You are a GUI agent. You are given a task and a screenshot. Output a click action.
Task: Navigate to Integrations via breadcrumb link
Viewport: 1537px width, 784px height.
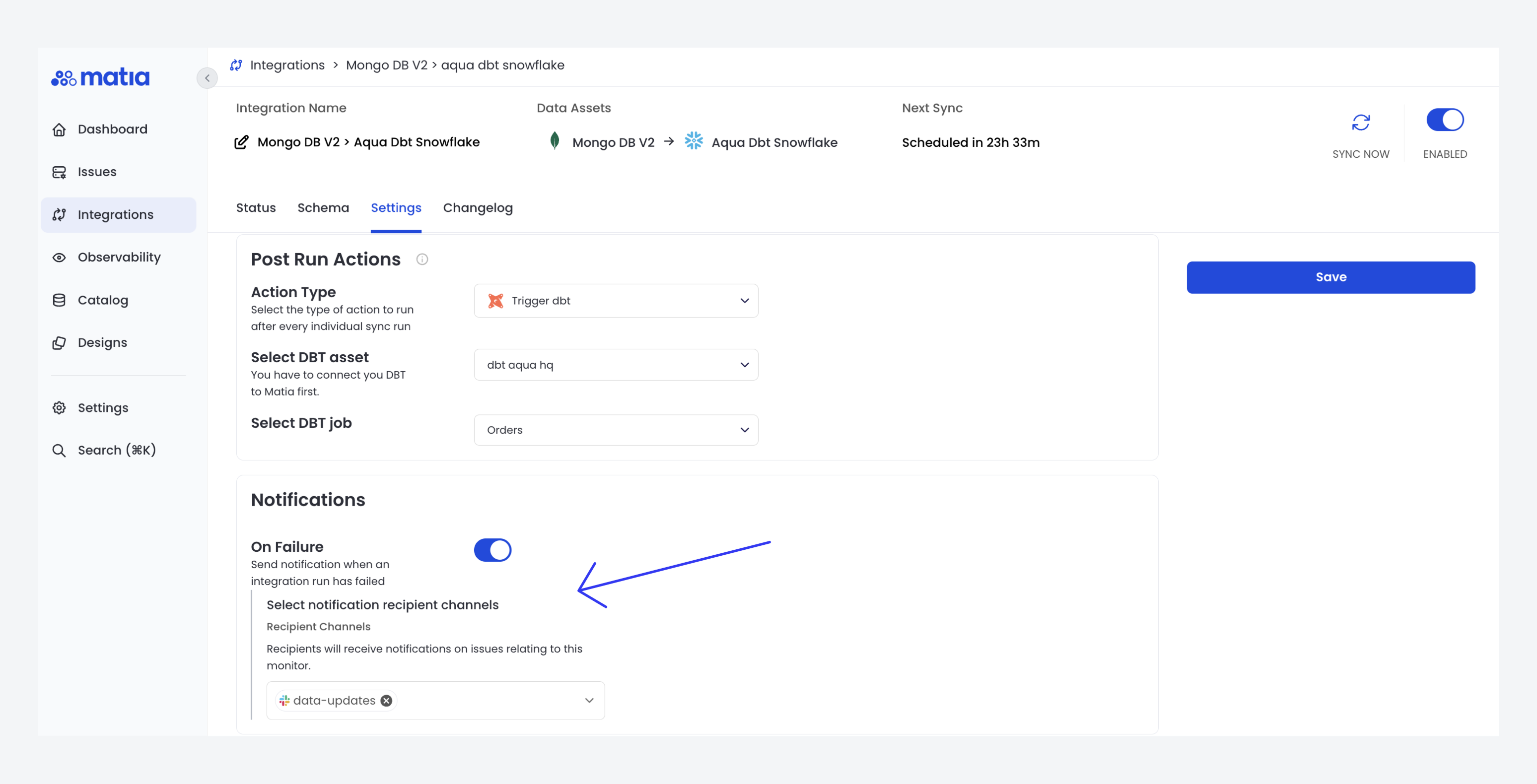[287, 65]
